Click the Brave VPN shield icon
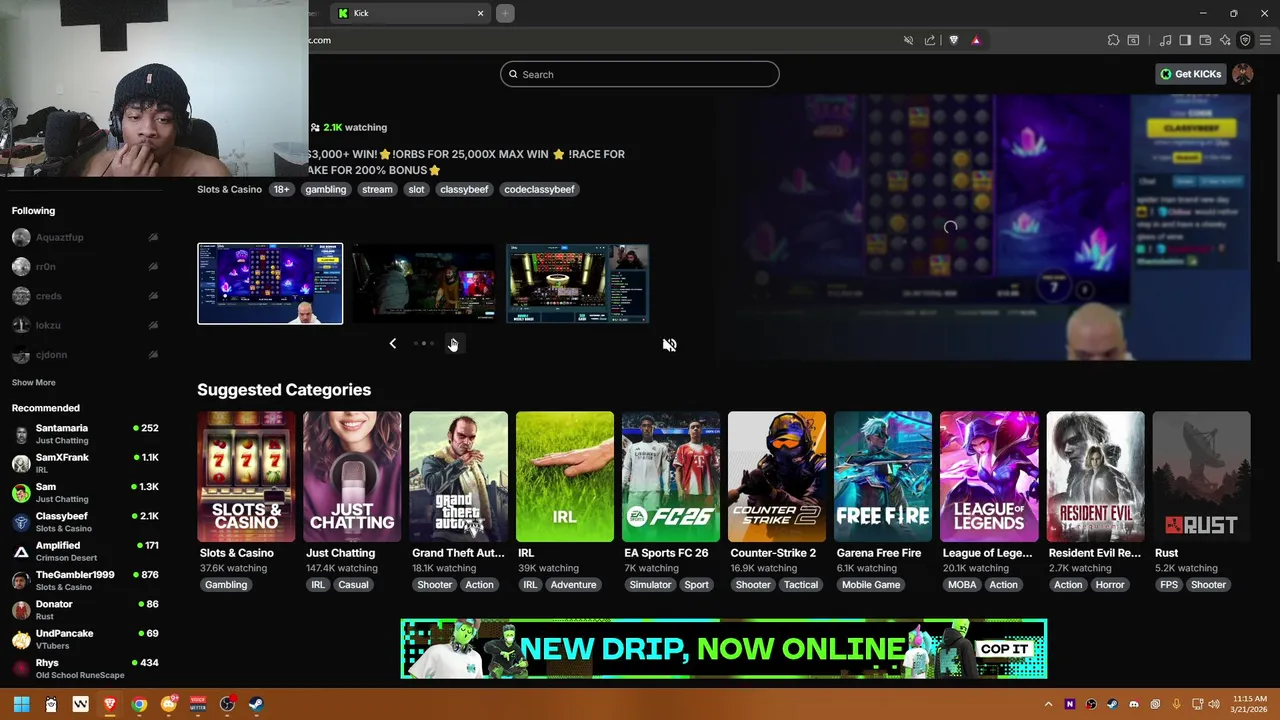 (x=1245, y=40)
